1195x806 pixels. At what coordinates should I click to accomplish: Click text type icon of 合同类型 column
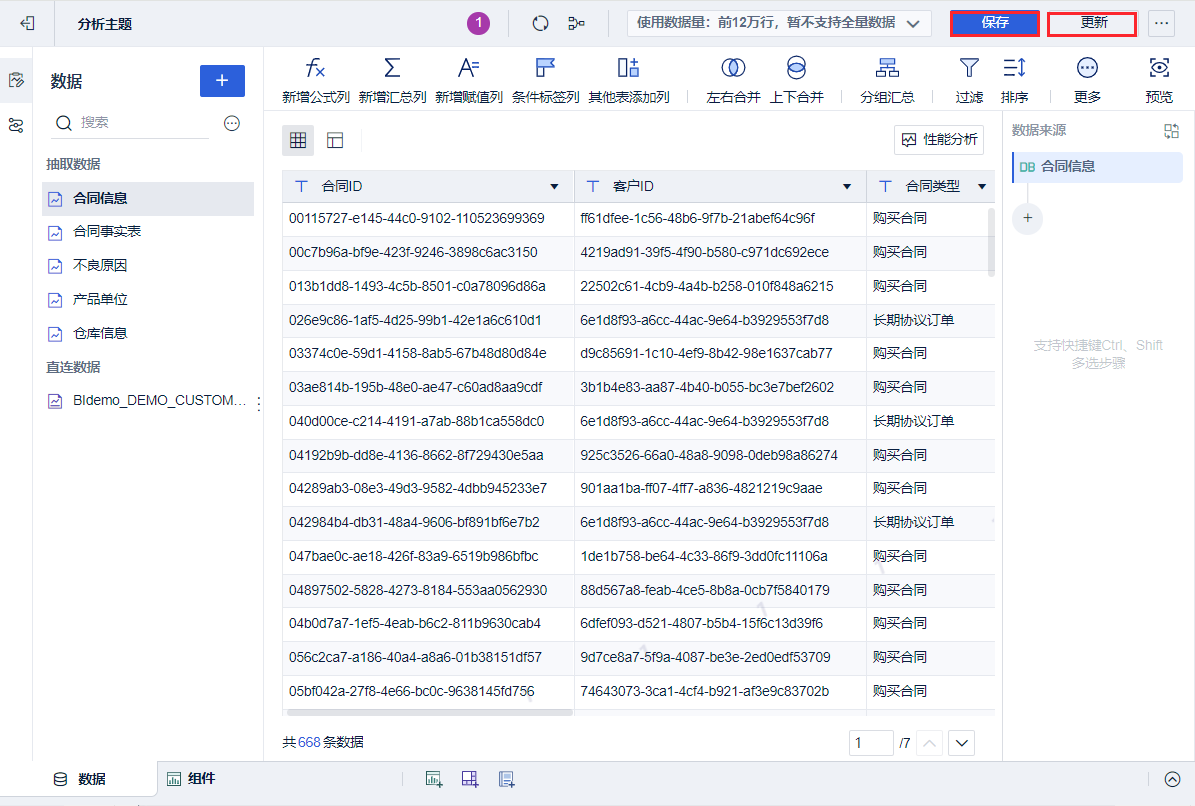point(885,186)
